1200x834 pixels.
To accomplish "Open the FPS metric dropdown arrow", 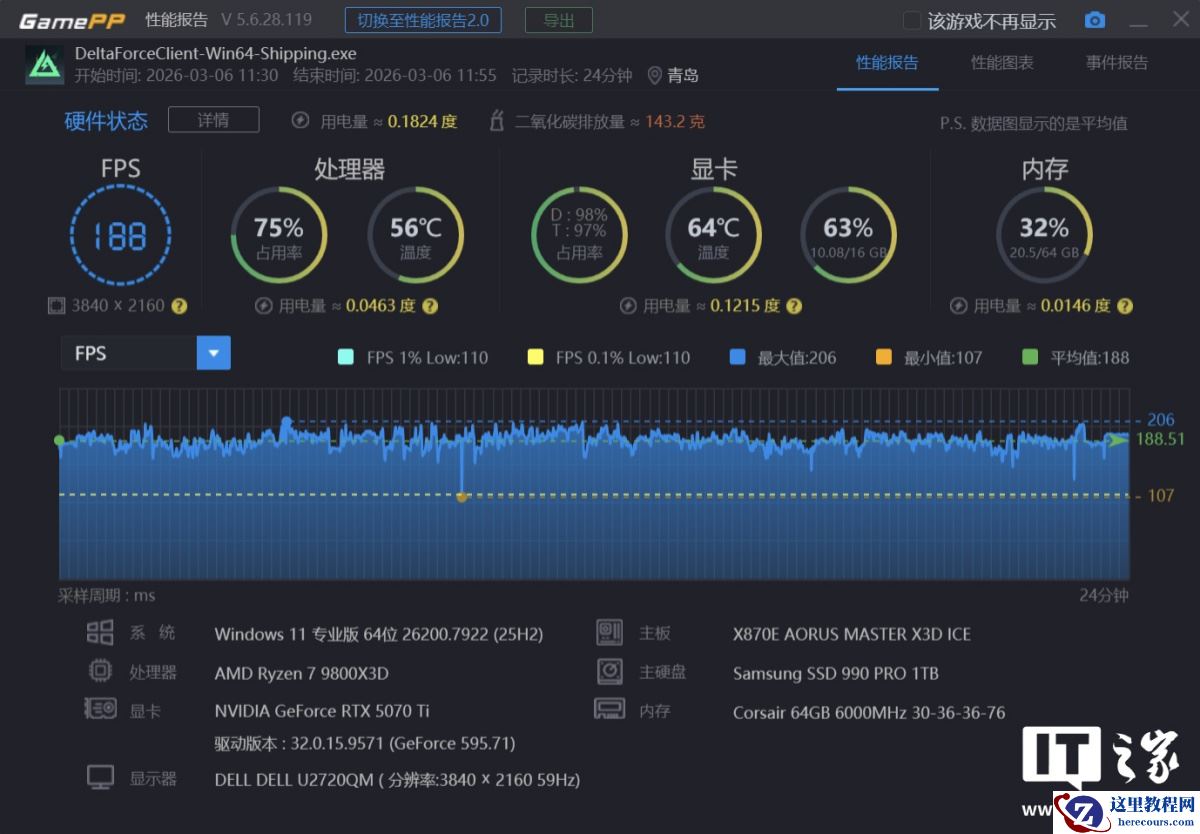I will (x=214, y=353).
